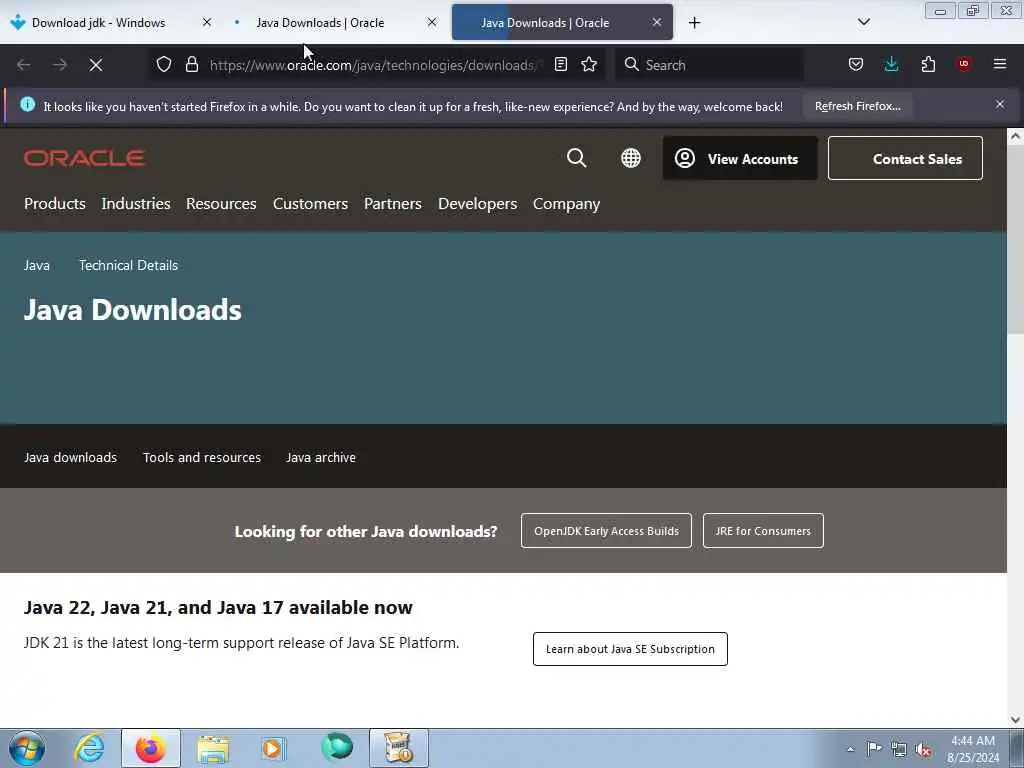Close the Download jdk - Windows tab
This screenshot has height=768, width=1024.
[206, 22]
